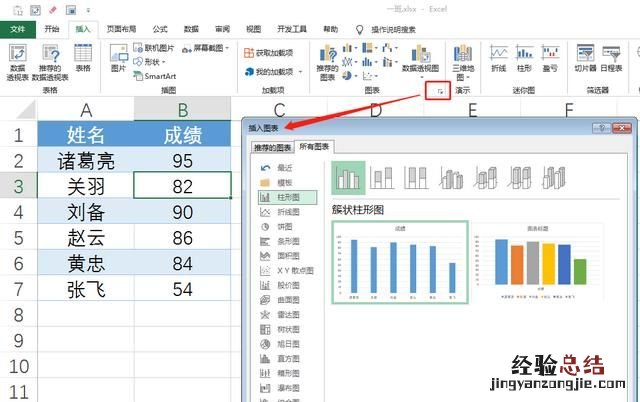Open the File (文件) tab
This screenshot has width=640, height=402.
[18, 29]
